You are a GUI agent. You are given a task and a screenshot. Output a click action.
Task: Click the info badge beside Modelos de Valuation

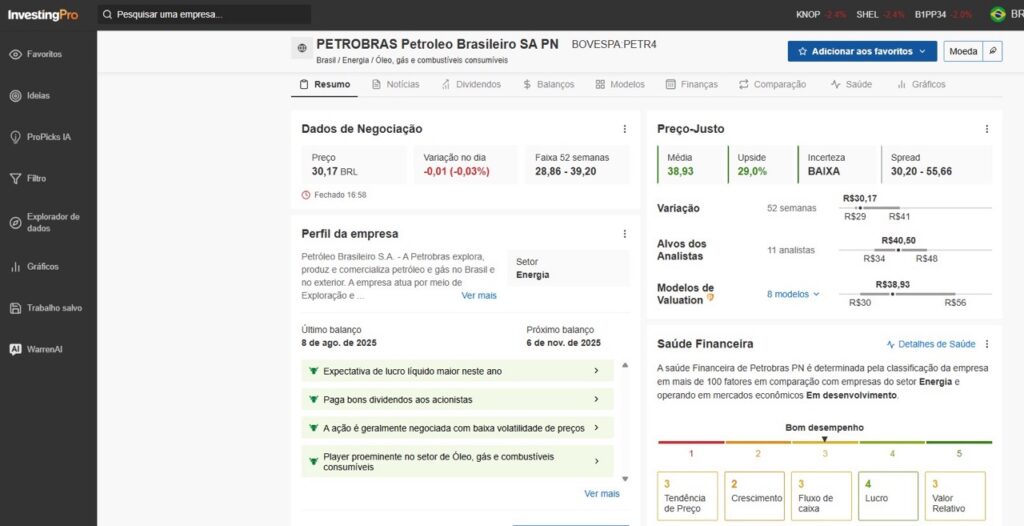[710, 298]
